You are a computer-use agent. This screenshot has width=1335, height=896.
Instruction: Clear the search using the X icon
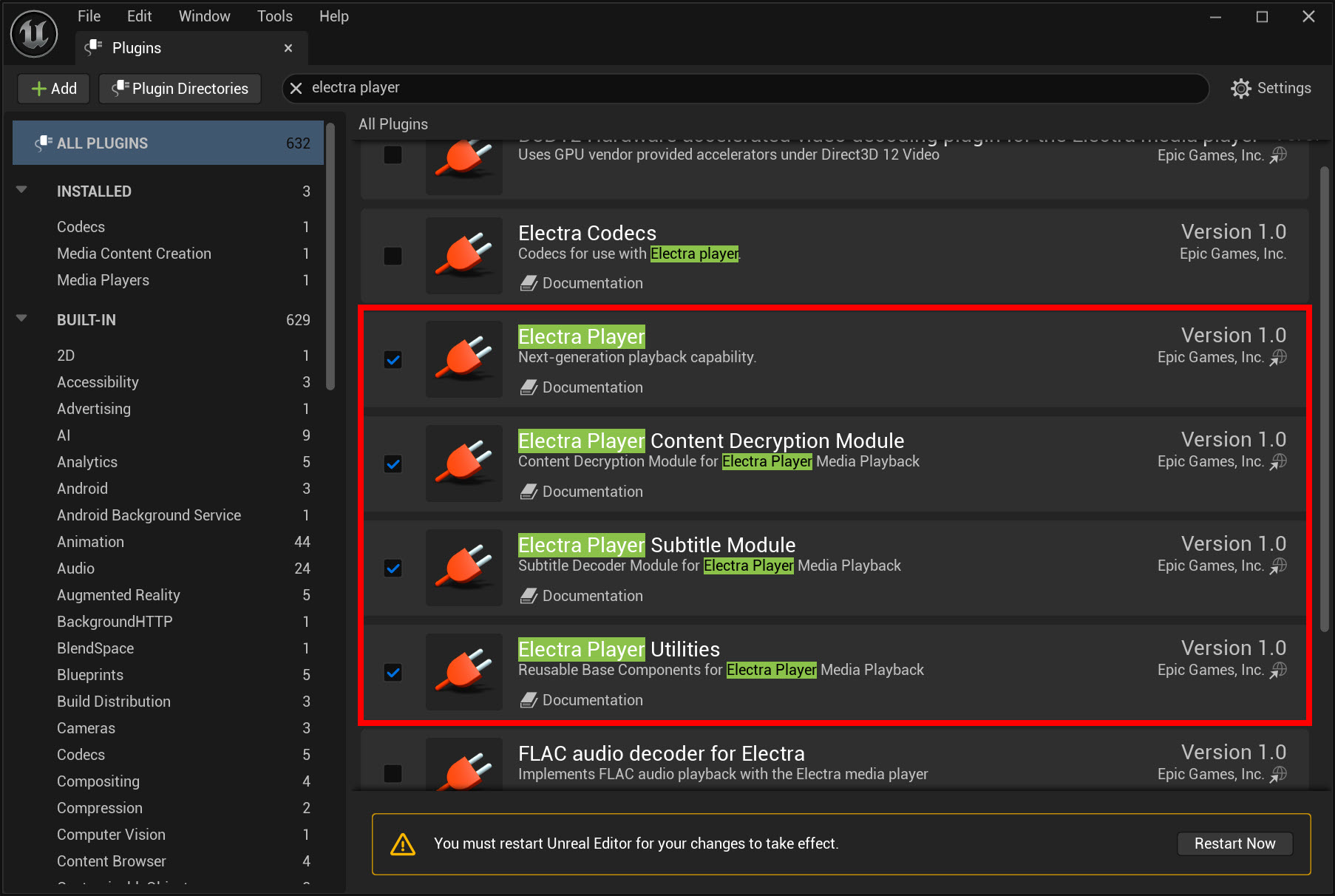(x=296, y=88)
